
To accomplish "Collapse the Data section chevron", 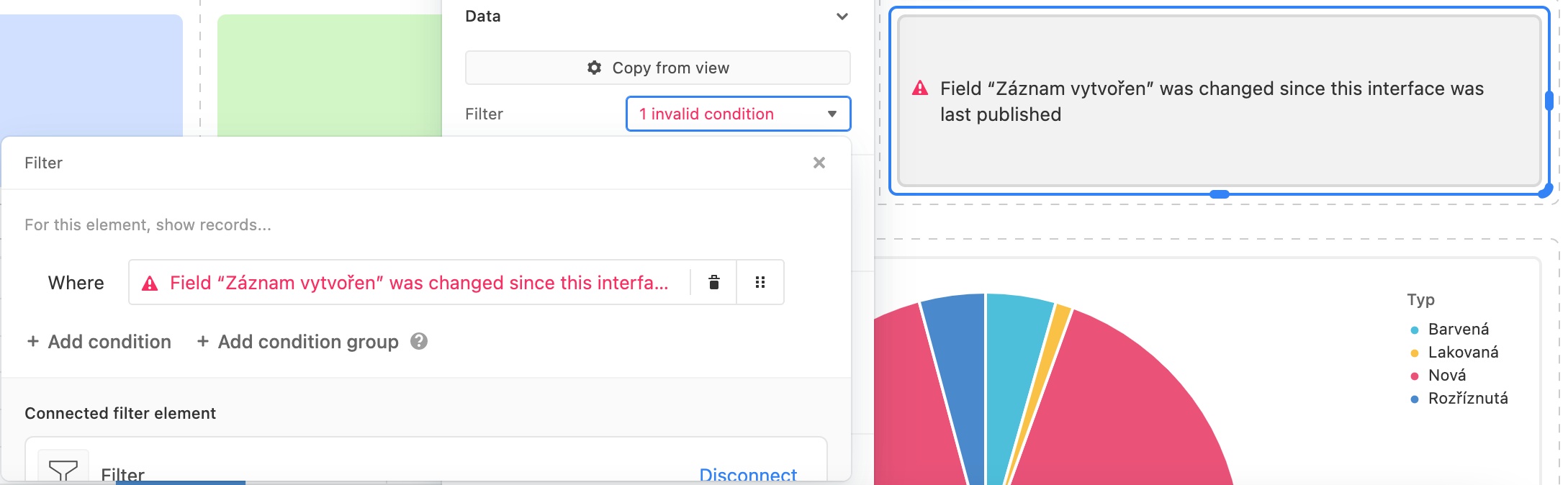I will coord(842,17).
